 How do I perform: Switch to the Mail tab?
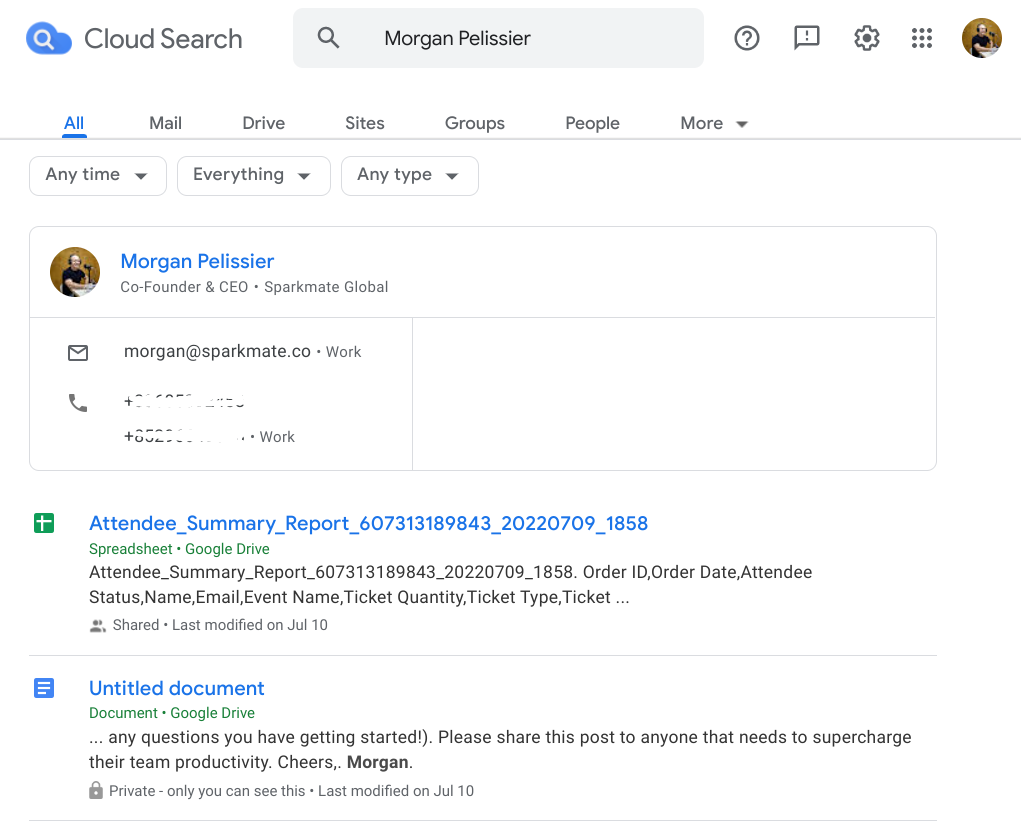click(165, 123)
